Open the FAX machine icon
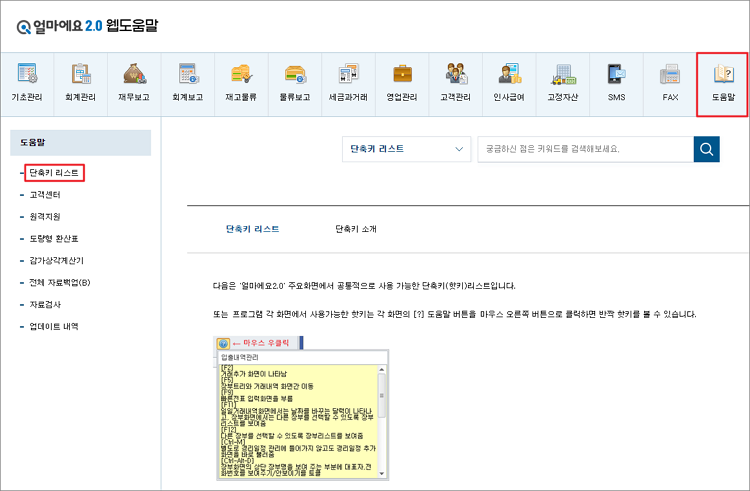Screen dimensions: 750x491 tap(670, 74)
